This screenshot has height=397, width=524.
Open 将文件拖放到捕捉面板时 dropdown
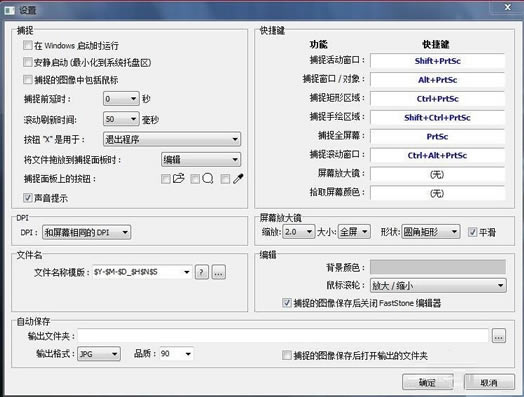tap(201, 159)
